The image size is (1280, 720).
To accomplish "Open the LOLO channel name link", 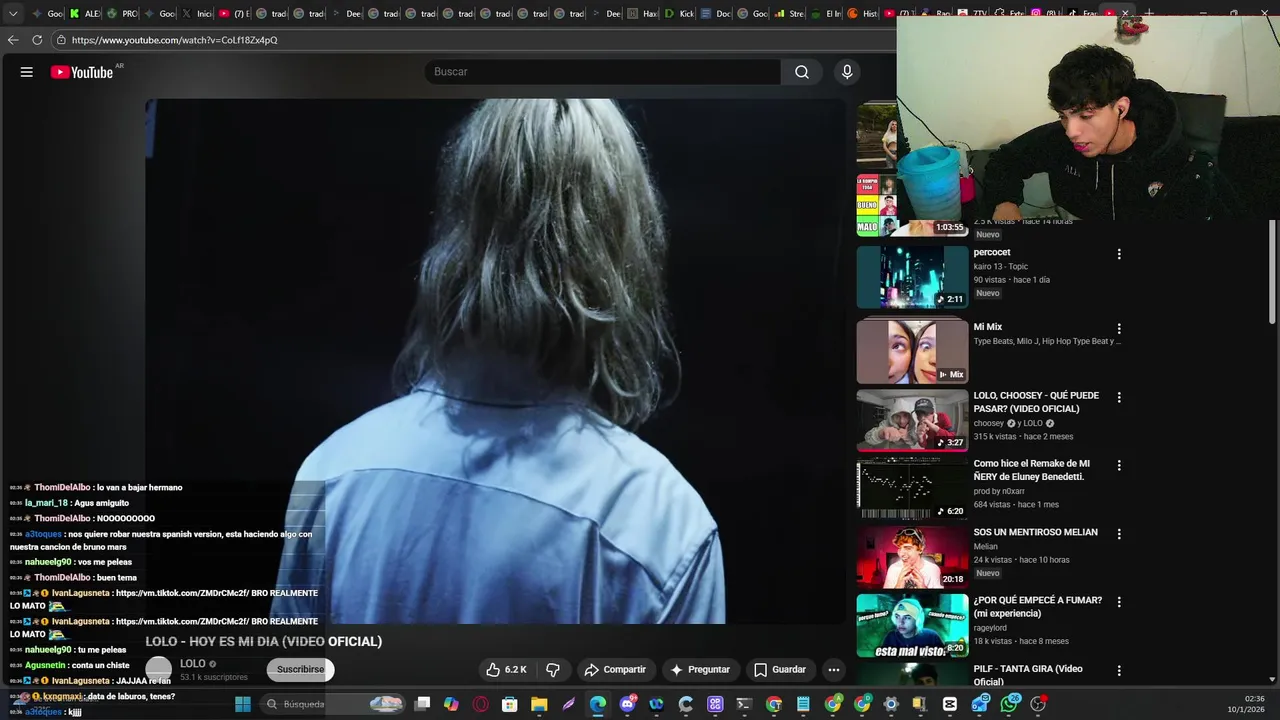I will (x=193, y=664).
